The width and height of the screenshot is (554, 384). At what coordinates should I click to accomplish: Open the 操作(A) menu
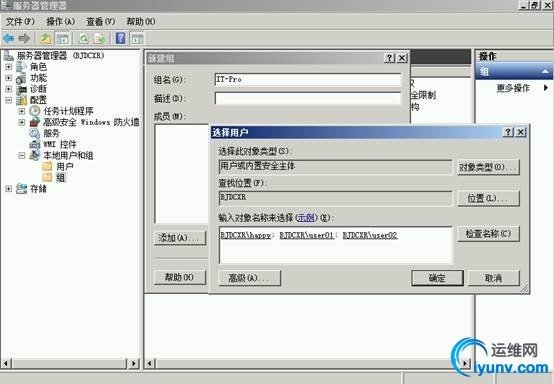(x=60, y=22)
